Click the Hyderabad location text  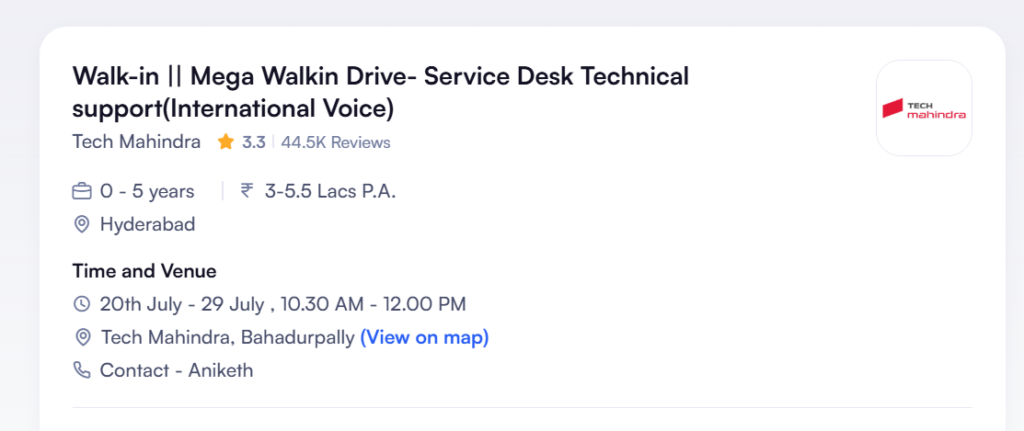tap(148, 225)
